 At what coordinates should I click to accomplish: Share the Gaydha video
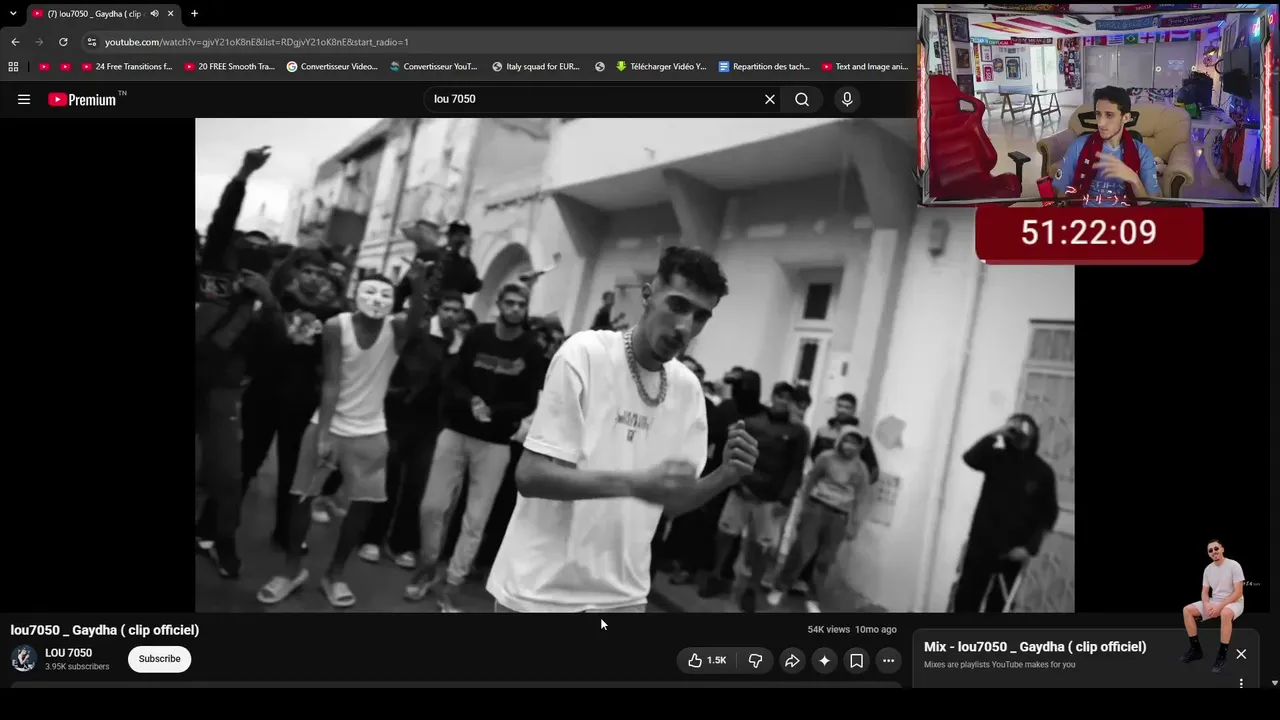coord(792,660)
